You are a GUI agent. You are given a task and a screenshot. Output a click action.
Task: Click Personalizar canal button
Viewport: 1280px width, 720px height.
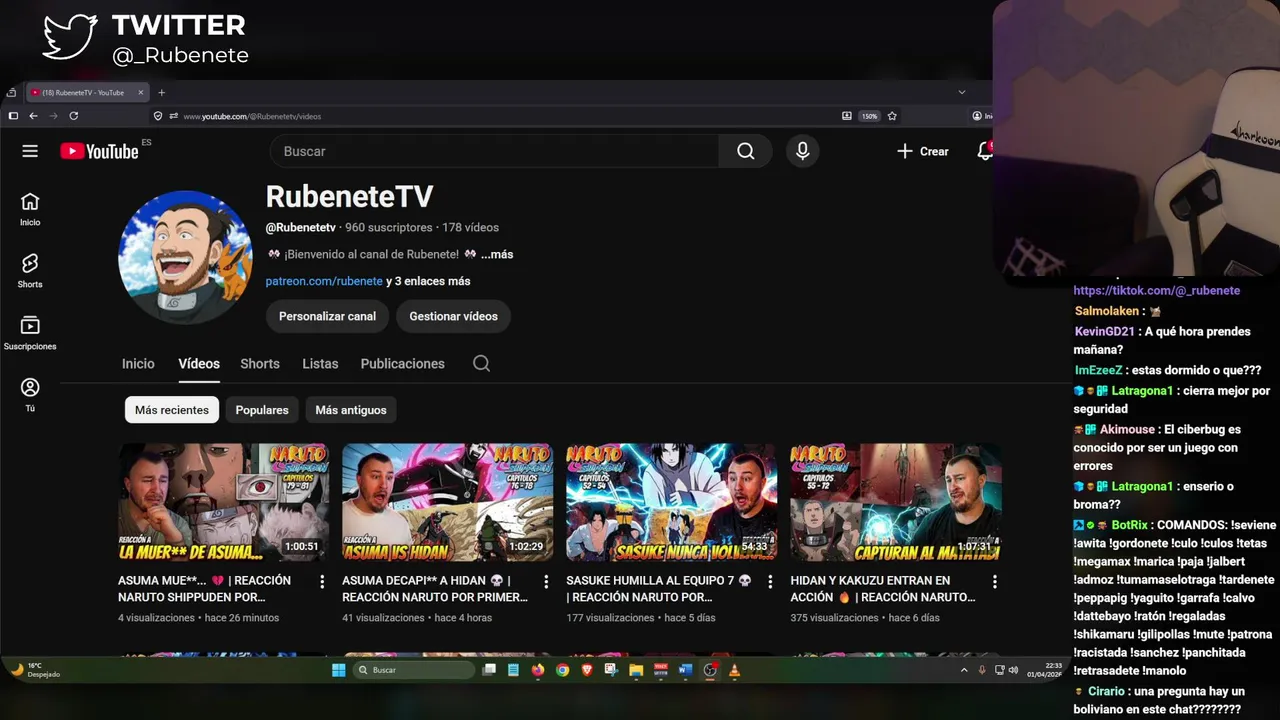327,316
